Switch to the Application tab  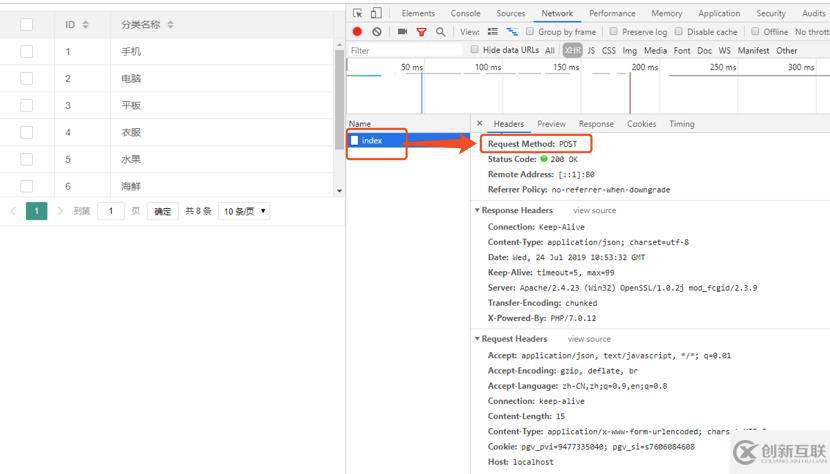pos(719,13)
